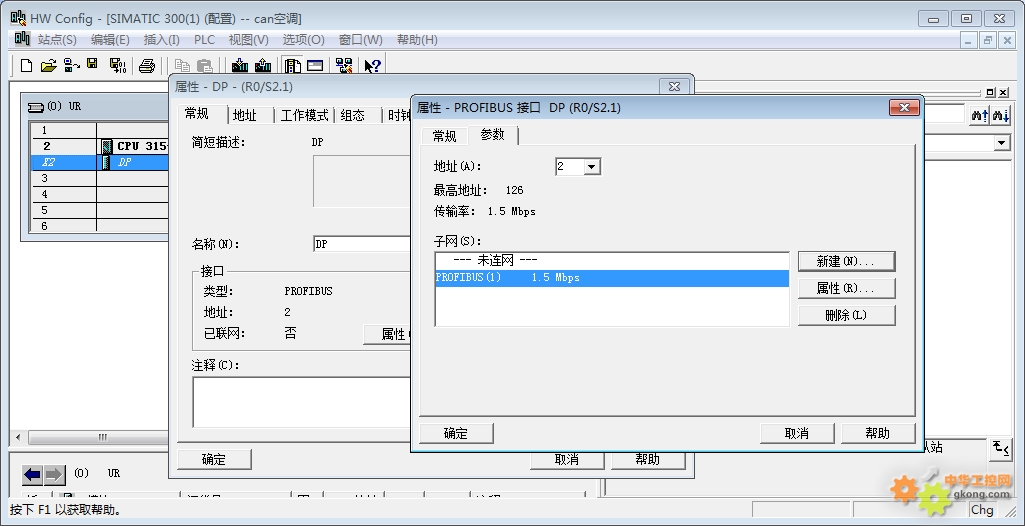Click the Print toolbar icon
1025x526 pixels.
(x=147, y=66)
